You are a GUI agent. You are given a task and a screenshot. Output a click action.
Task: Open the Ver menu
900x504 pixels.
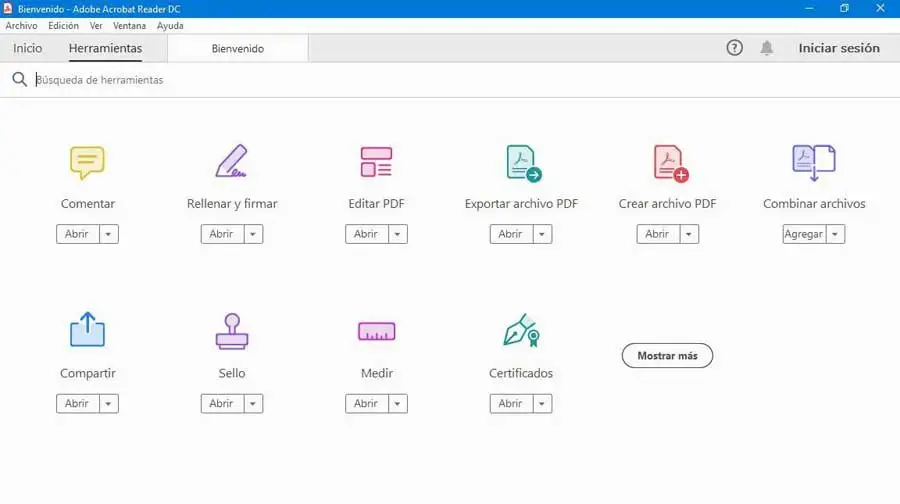[x=96, y=26]
